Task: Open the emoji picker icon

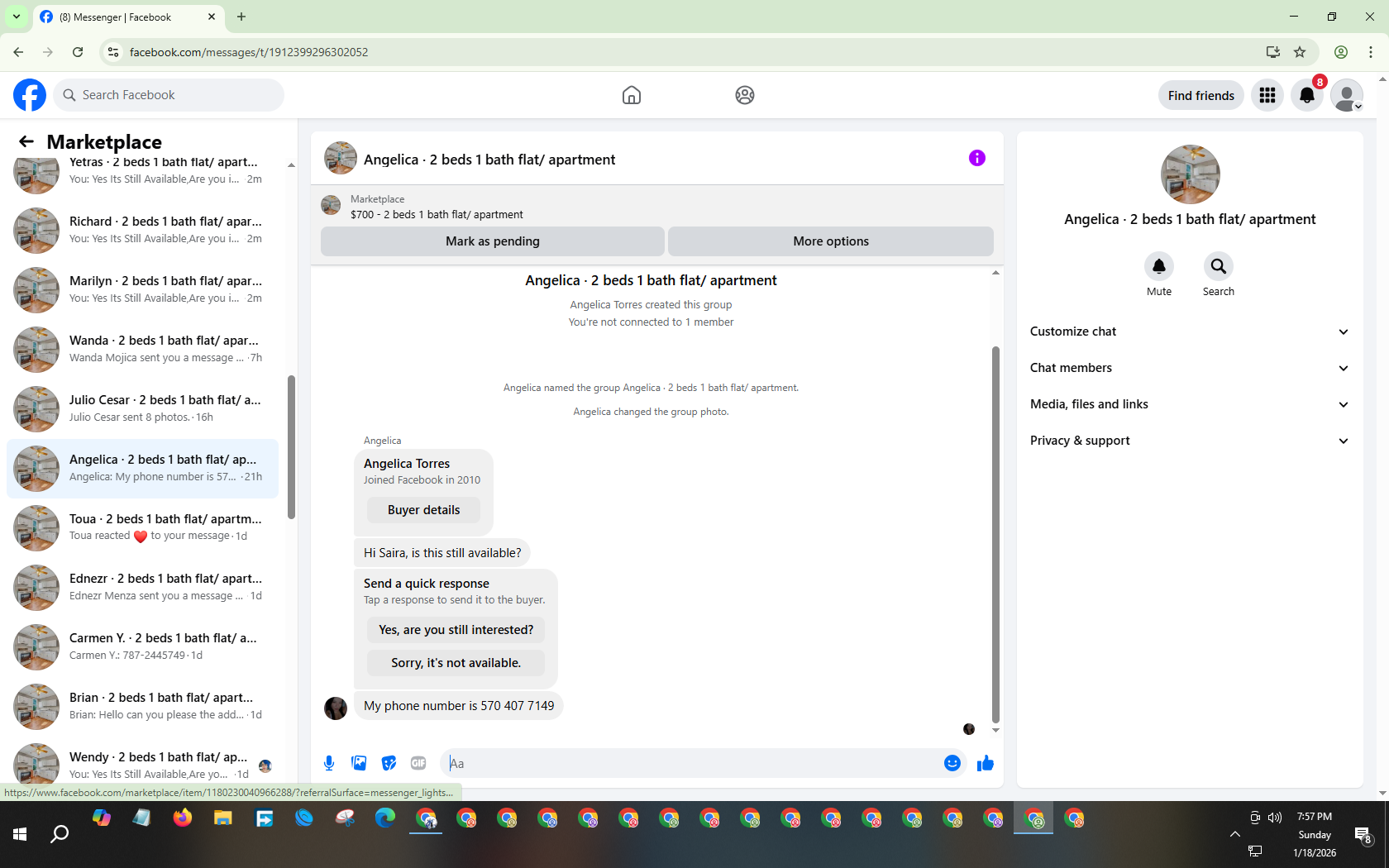Action: [x=952, y=763]
